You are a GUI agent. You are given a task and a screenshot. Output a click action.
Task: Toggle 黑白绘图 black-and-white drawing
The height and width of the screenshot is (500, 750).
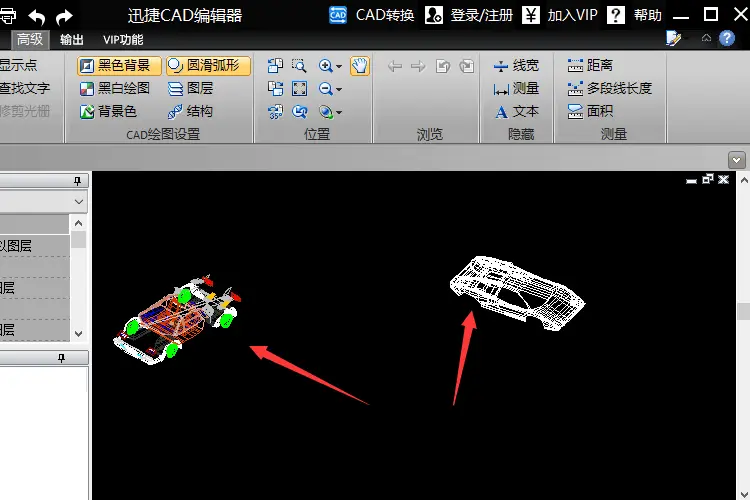click(115, 89)
